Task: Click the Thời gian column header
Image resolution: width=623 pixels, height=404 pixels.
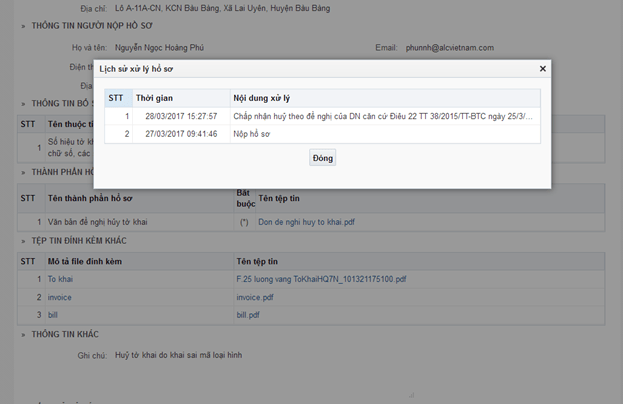Action: [155, 98]
